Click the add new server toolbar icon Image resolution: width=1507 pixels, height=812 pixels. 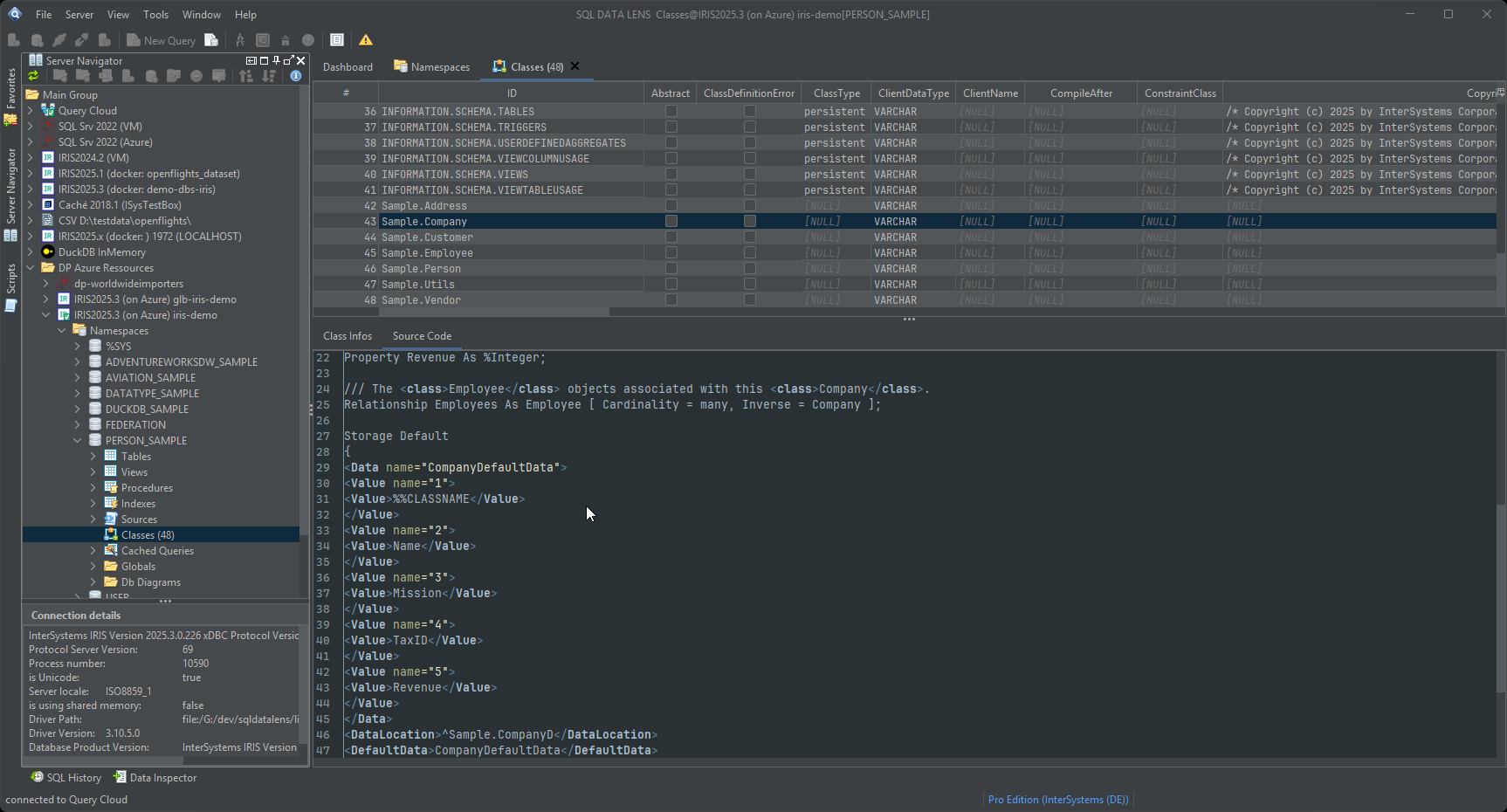point(14,40)
